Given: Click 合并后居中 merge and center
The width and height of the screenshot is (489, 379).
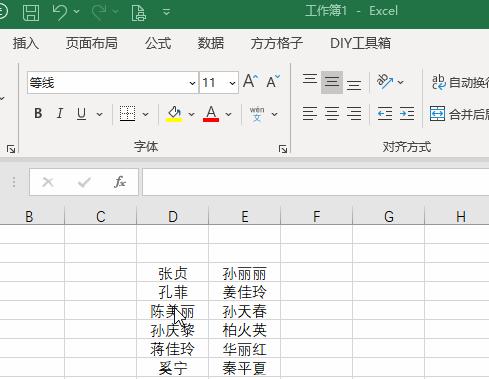Looking at the screenshot, I should [459, 114].
